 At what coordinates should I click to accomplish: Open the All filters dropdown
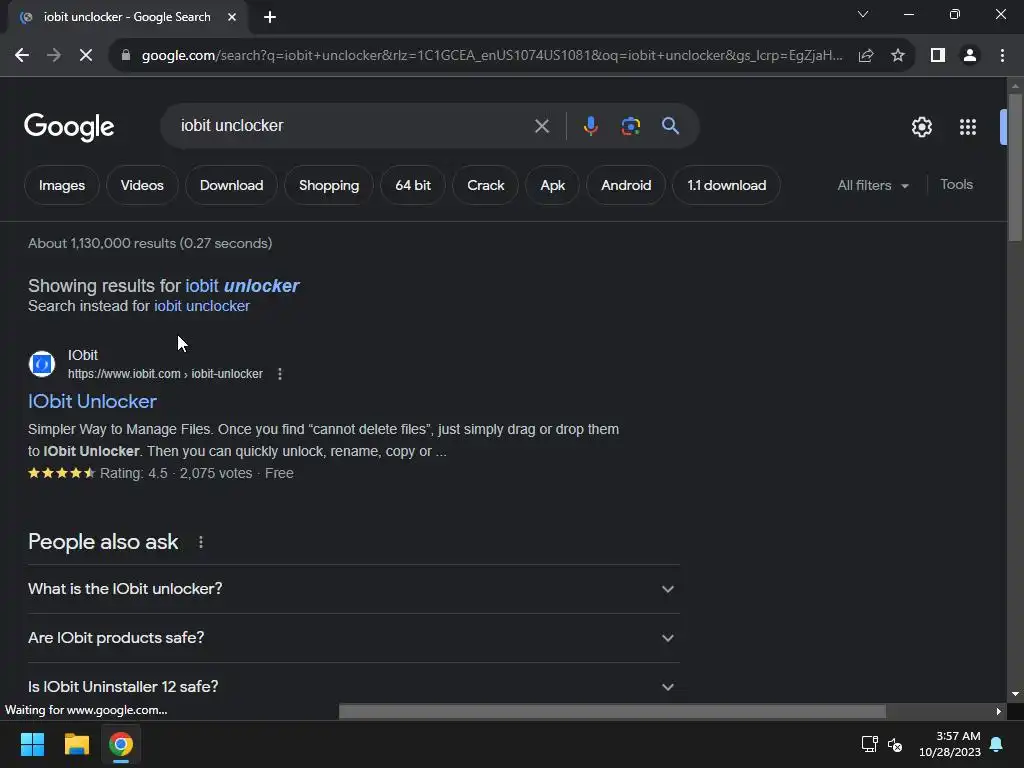click(x=873, y=185)
